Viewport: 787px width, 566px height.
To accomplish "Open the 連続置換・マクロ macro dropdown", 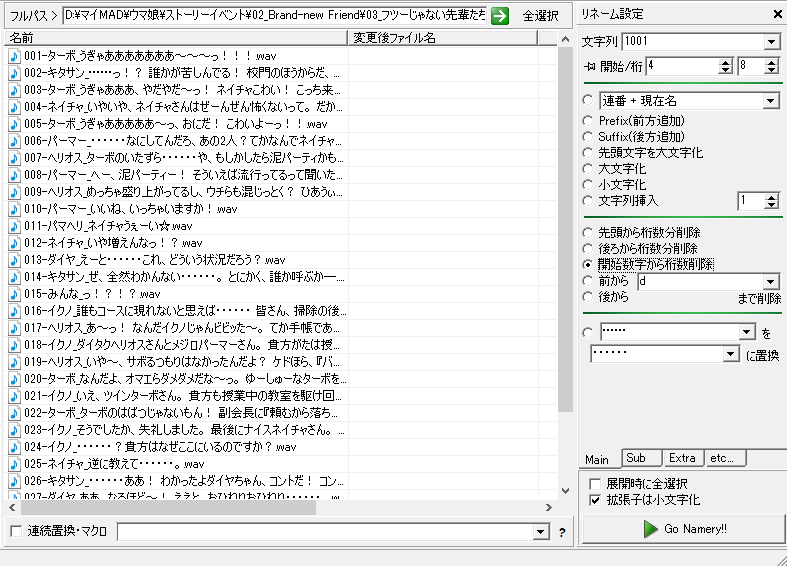I will (x=541, y=531).
